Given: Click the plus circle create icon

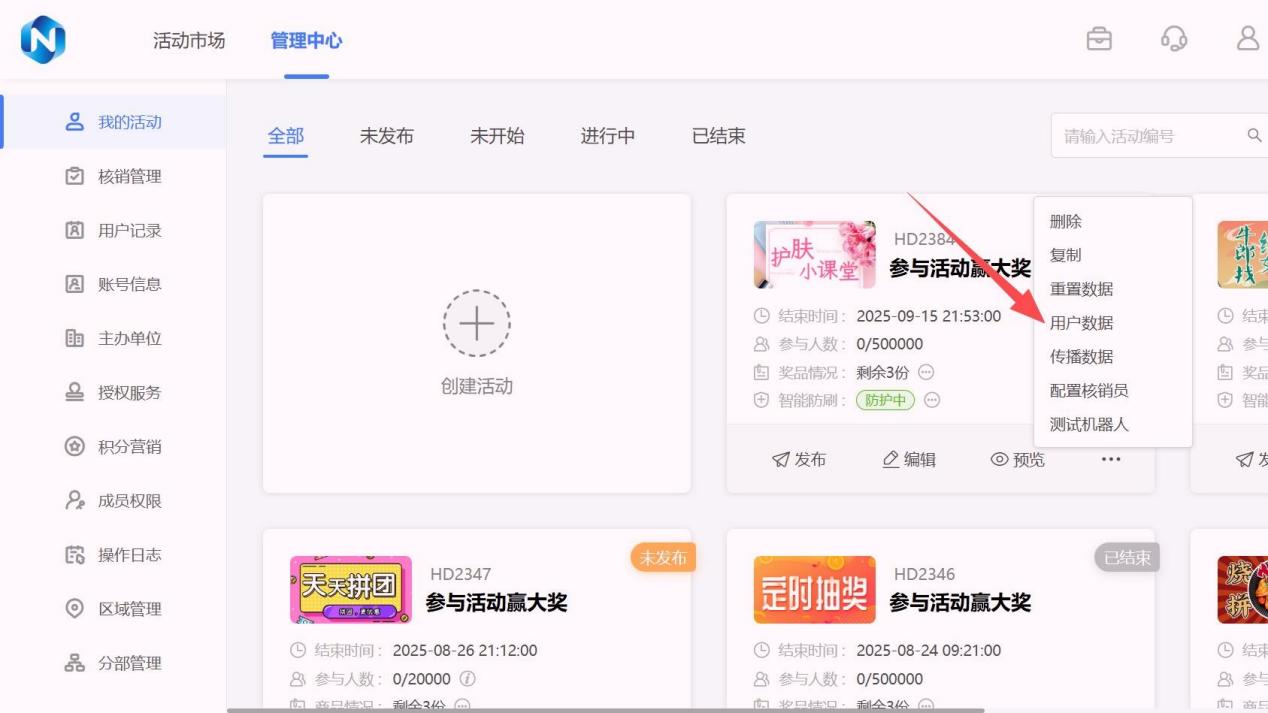Looking at the screenshot, I should [476, 323].
